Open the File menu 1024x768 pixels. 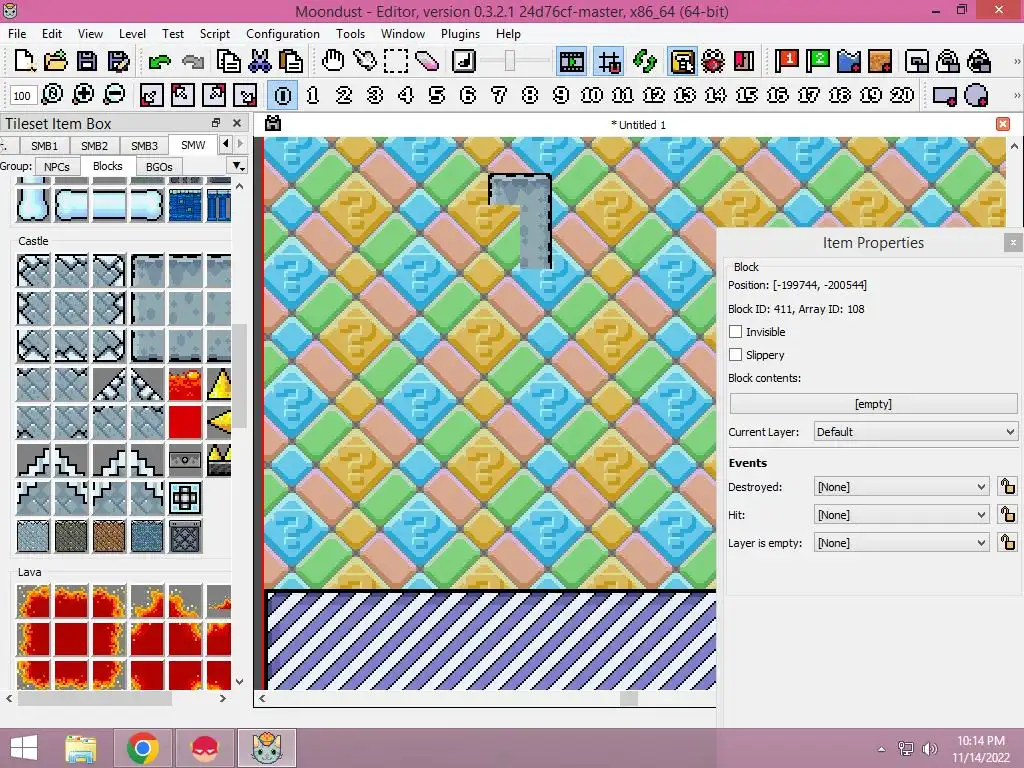coord(17,33)
